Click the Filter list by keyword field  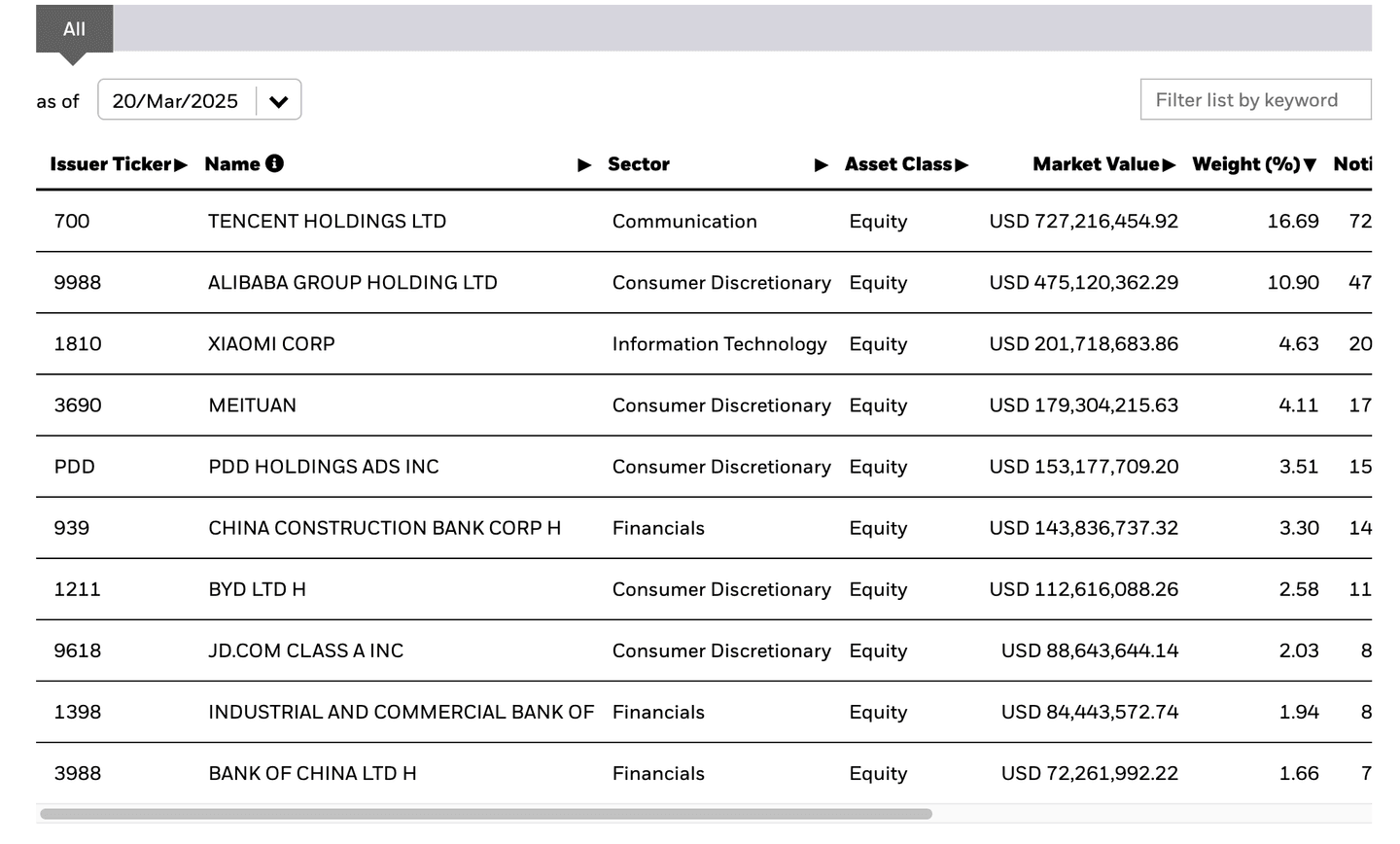pyautogui.click(x=1255, y=100)
